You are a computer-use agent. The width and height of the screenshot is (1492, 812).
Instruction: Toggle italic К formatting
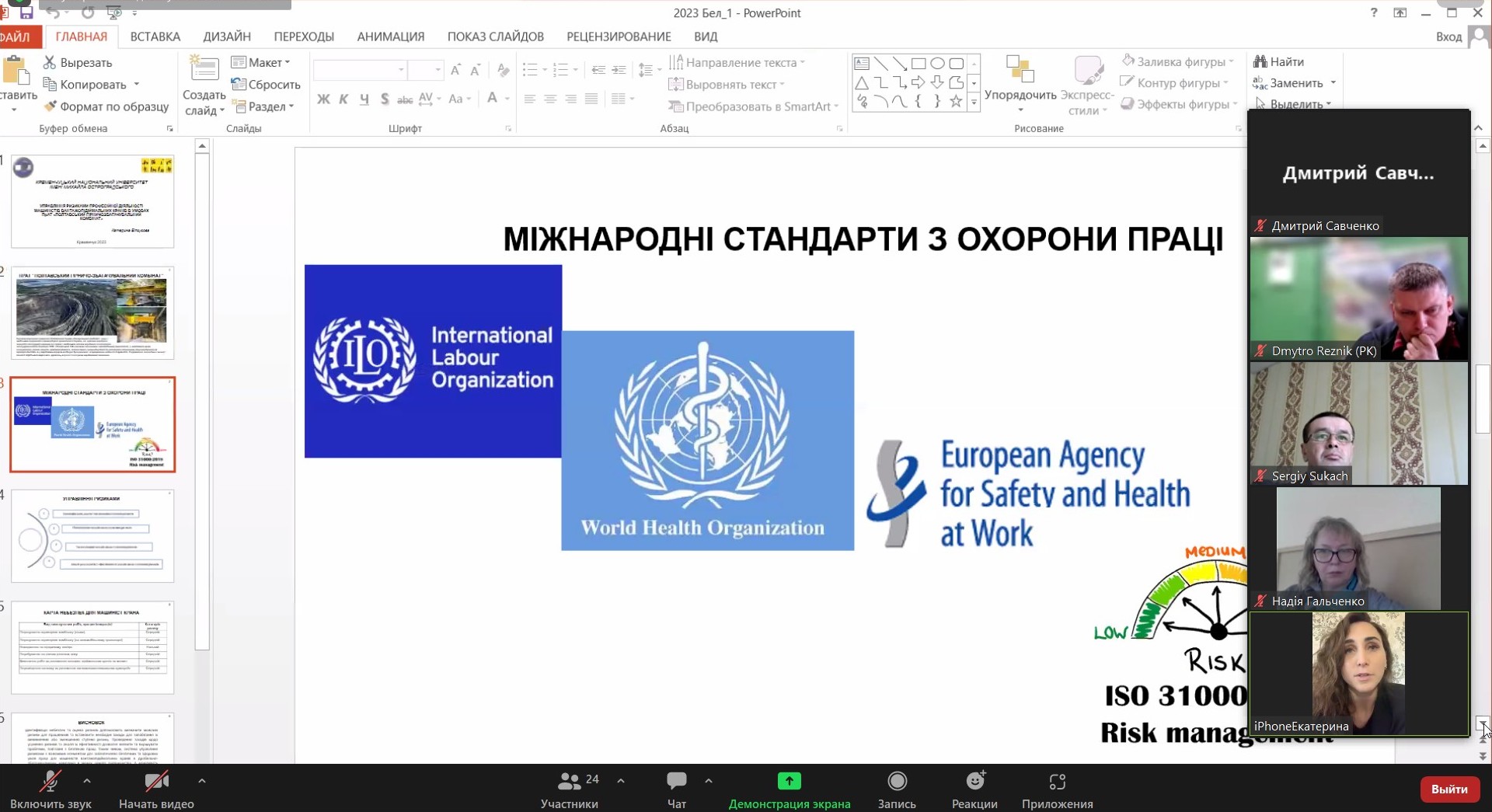pyautogui.click(x=343, y=99)
